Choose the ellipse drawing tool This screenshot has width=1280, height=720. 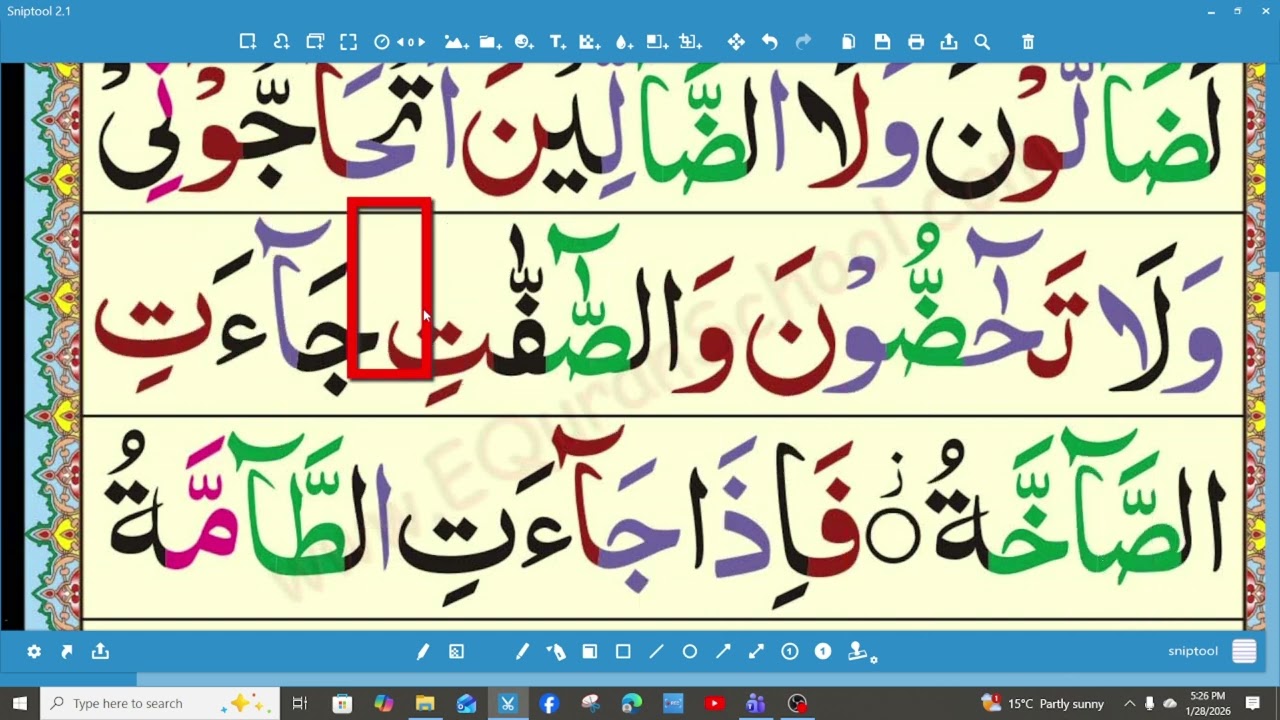click(x=690, y=652)
